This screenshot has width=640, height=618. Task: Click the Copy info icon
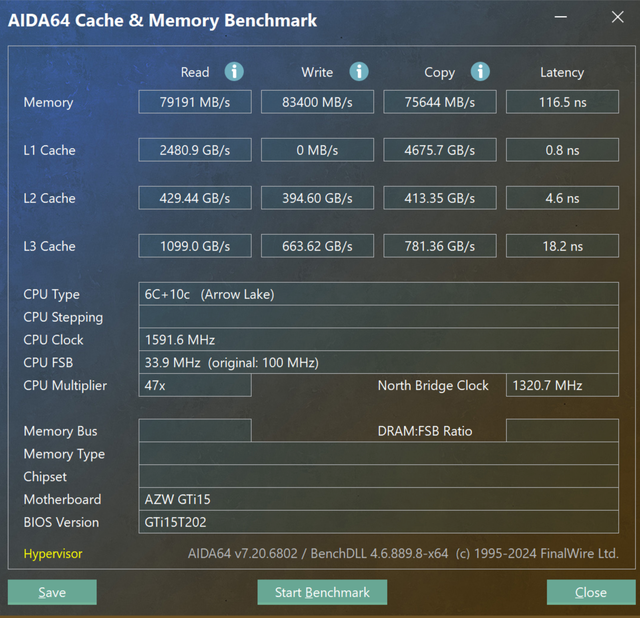(x=480, y=72)
